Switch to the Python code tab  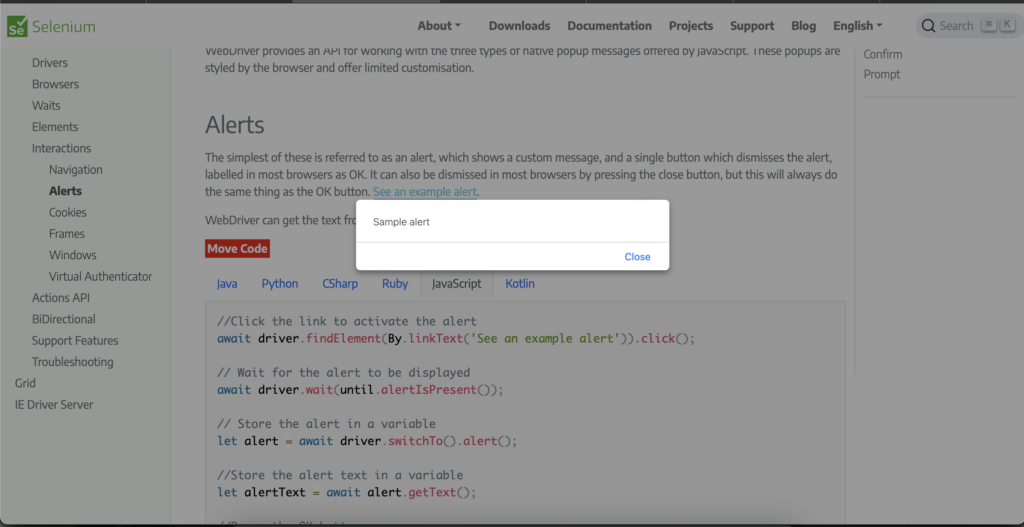pyautogui.click(x=280, y=283)
